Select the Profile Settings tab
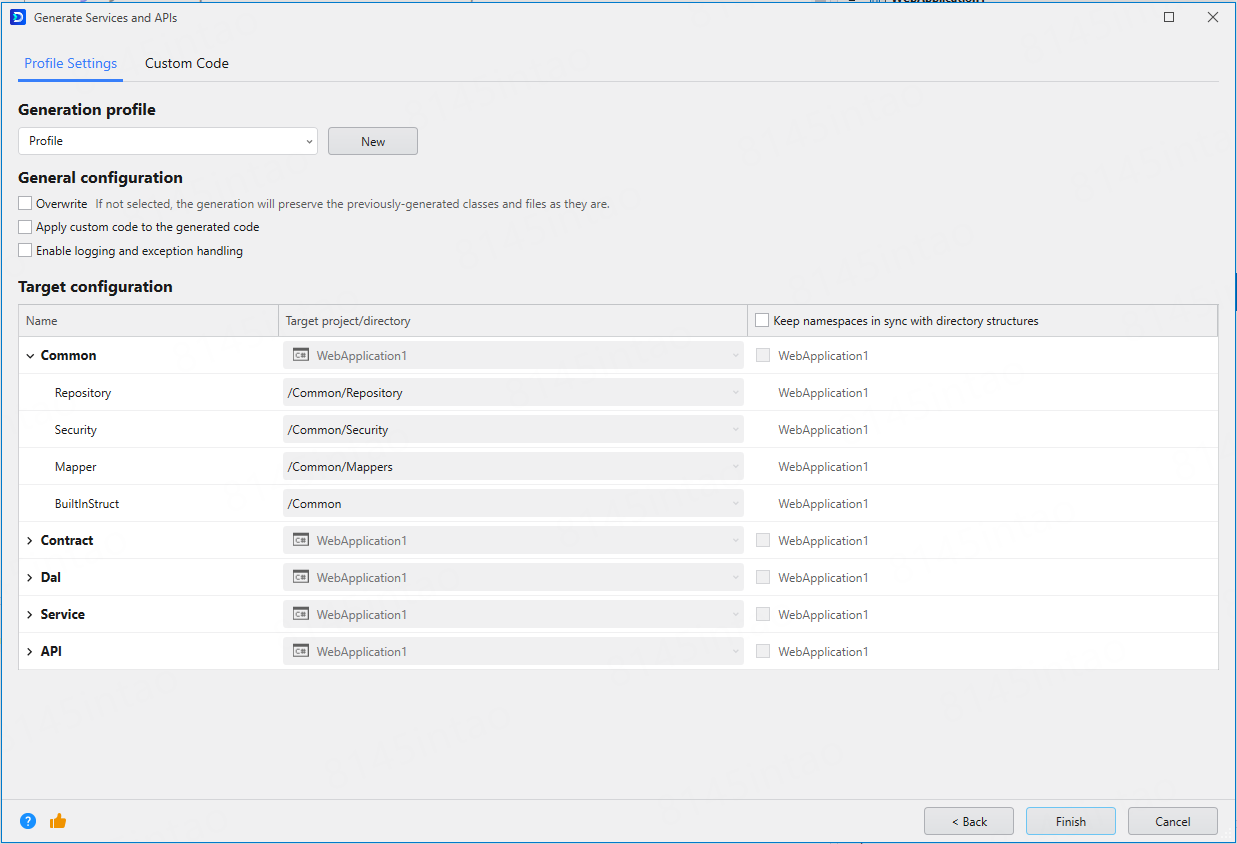 click(70, 63)
